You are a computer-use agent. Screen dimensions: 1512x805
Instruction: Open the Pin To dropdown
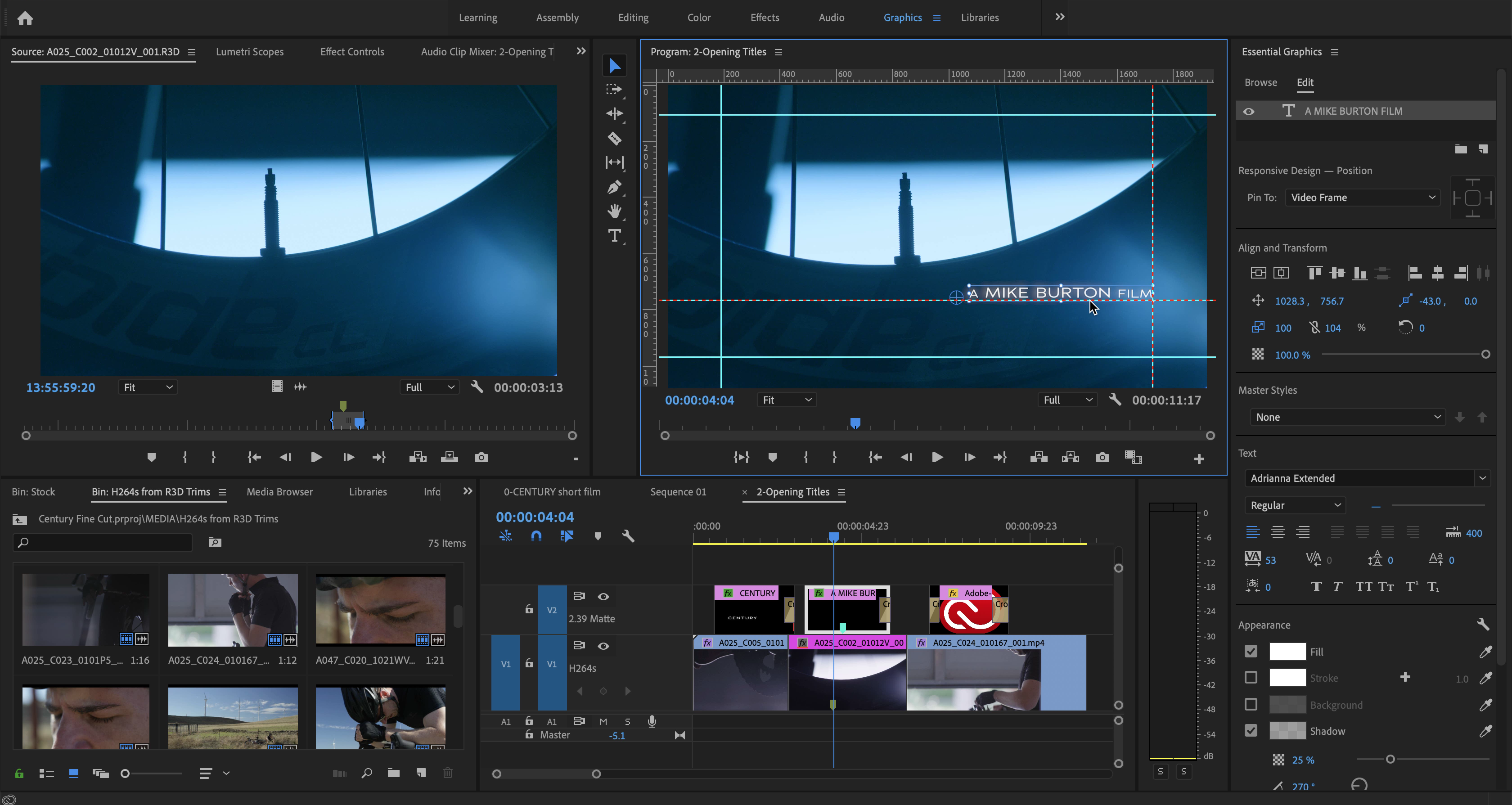coord(1362,197)
